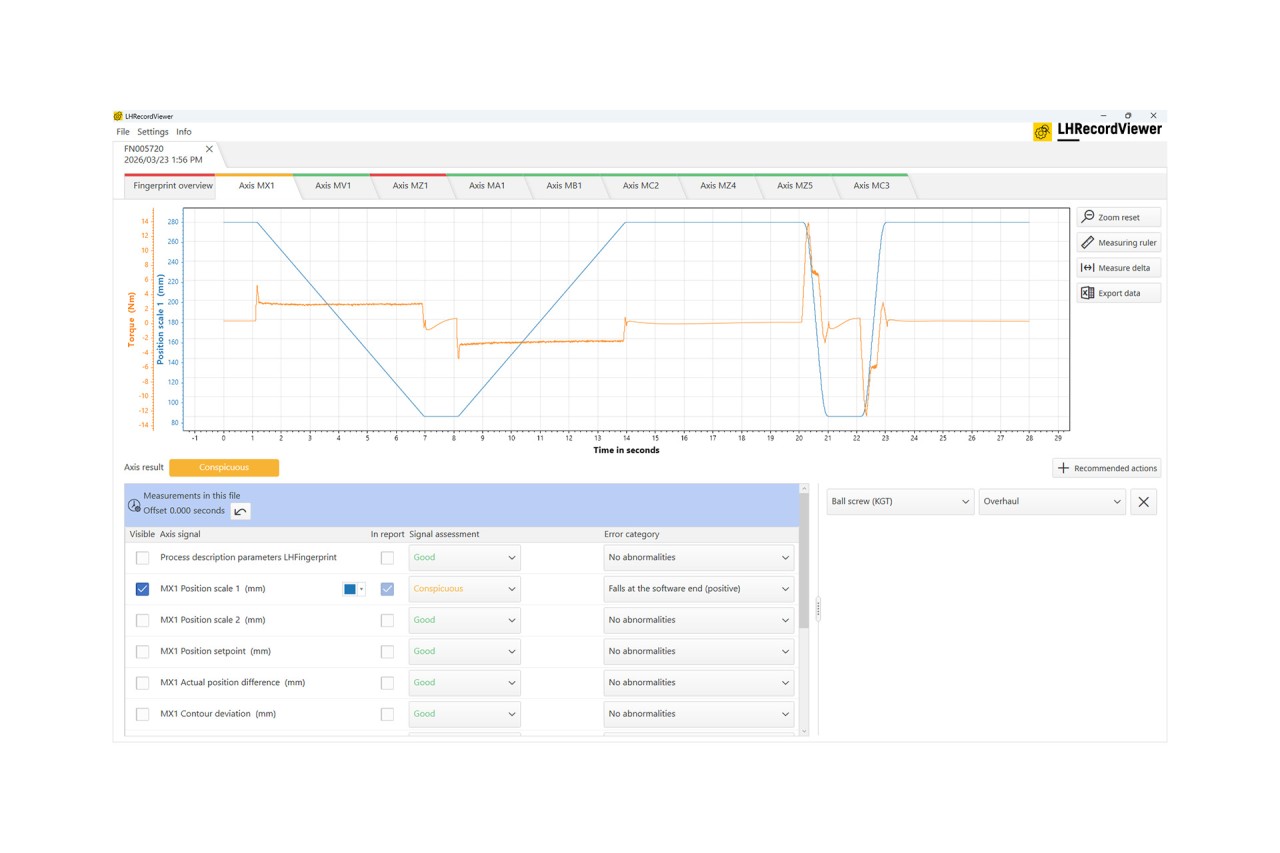The image size is (1280, 853).
Task: Click the Recommended actions button
Action: [x=1107, y=468]
